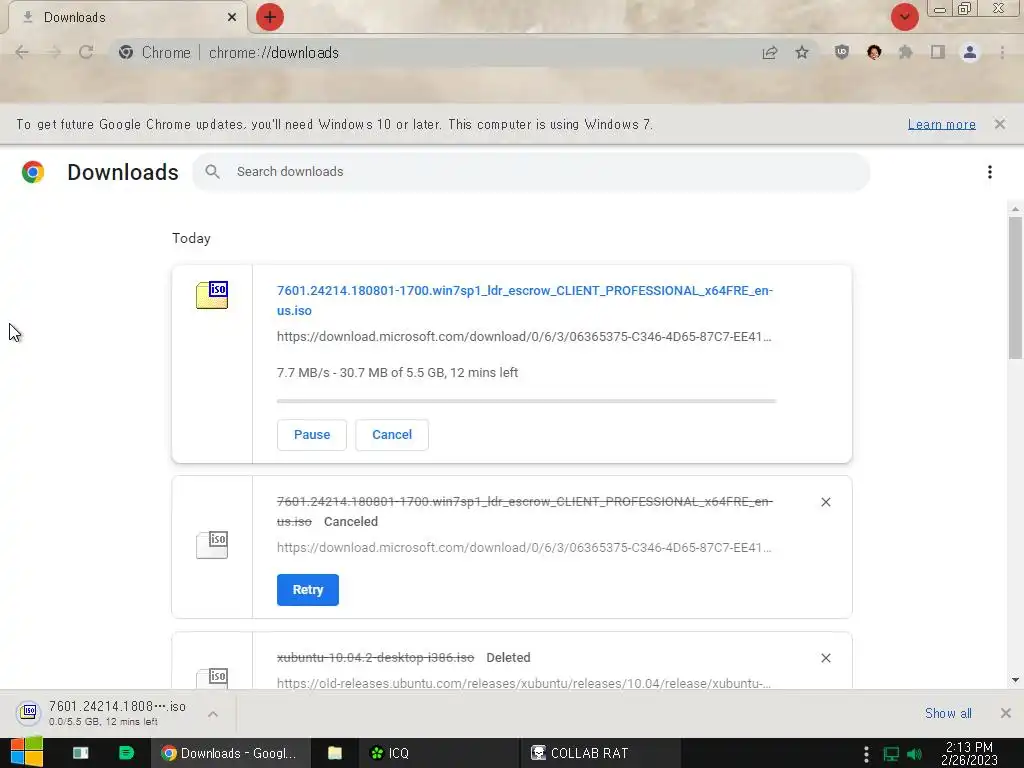Open the Chrome profile icon
The height and width of the screenshot is (768, 1024).
(970, 52)
